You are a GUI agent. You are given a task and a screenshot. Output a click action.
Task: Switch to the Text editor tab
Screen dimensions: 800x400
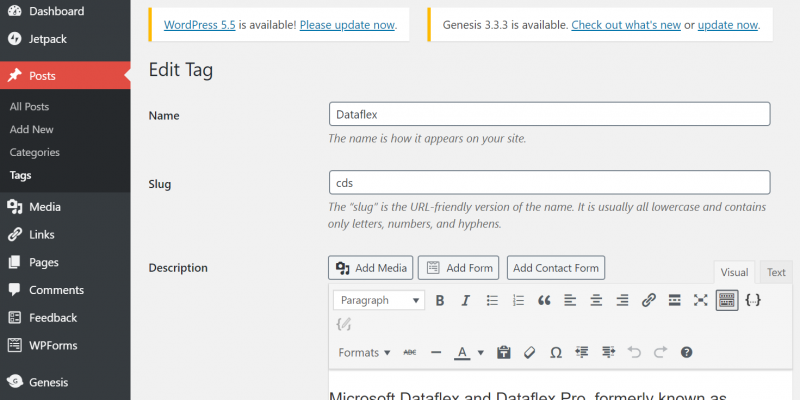[x=776, y=272]
